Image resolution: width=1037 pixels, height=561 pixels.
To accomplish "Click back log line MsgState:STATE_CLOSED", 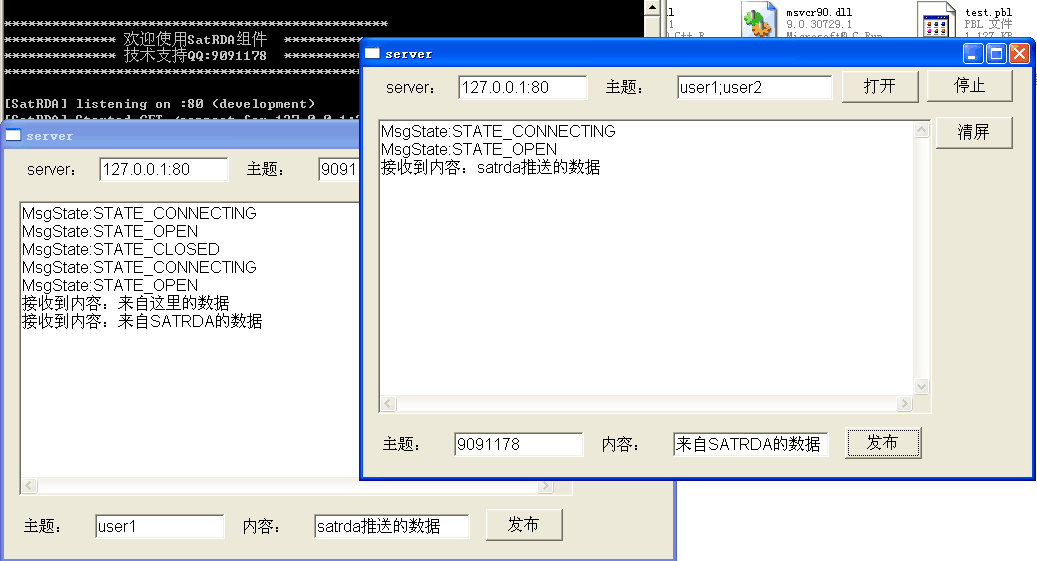I will (120, 249).
